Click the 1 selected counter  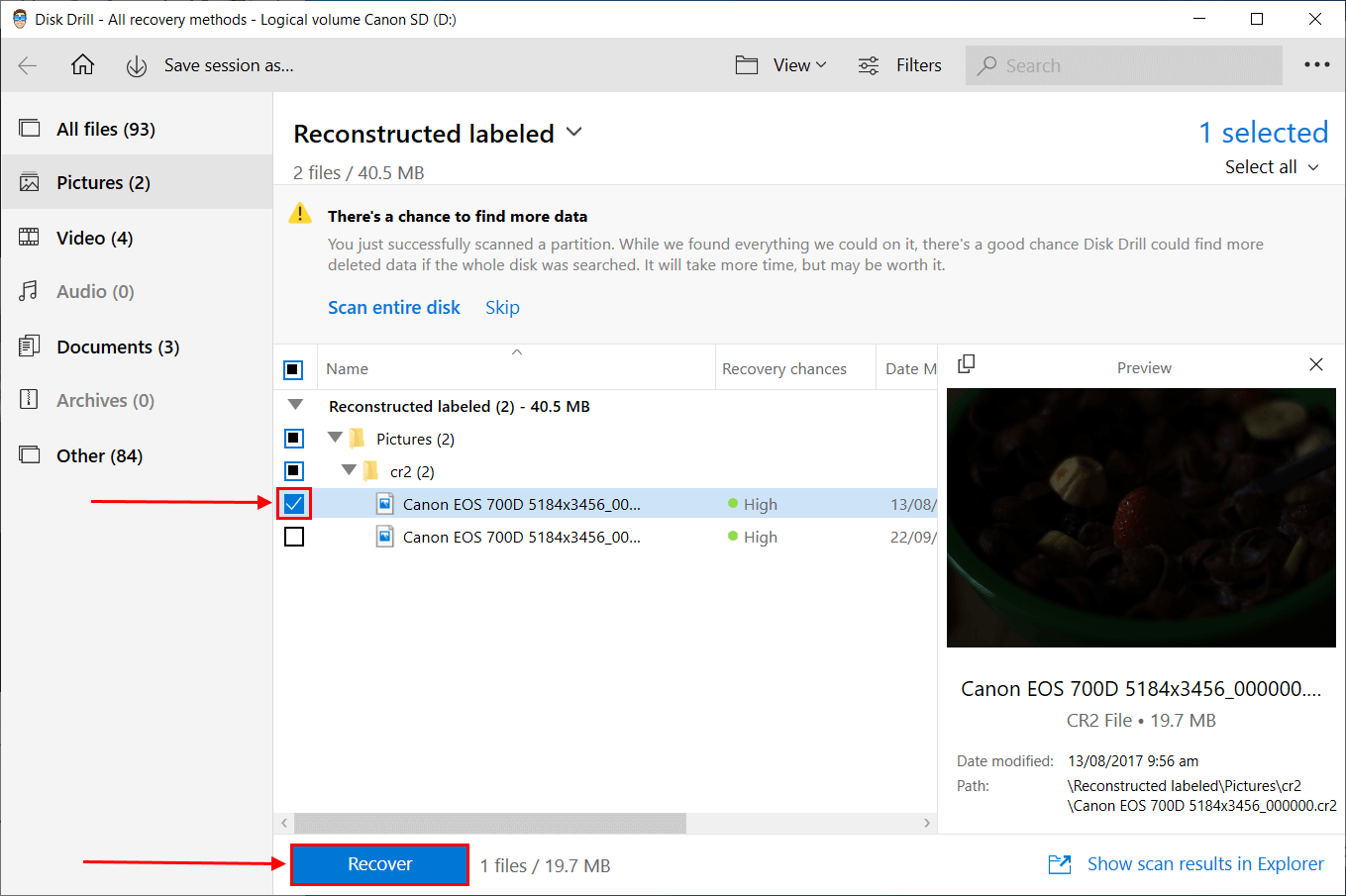click(1263, 133)
